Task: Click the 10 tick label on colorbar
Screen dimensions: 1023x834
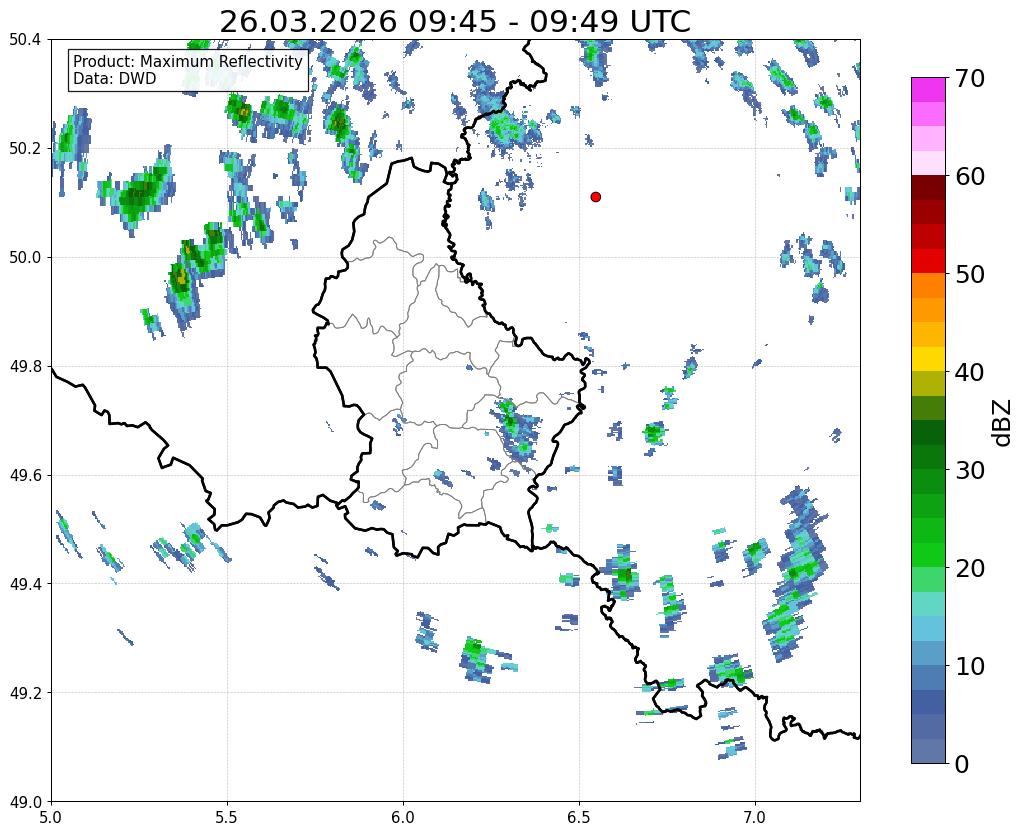Action: point(968,666)
